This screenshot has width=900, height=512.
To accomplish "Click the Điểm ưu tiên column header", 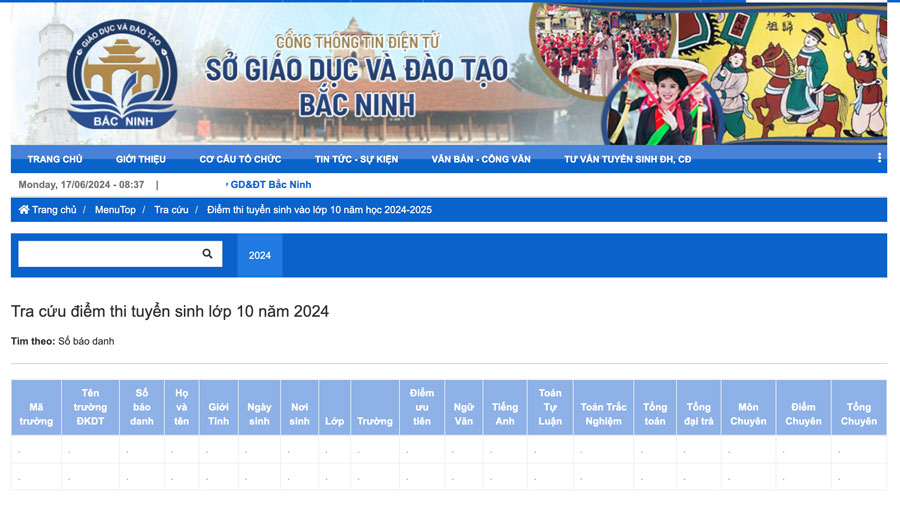I will coord(422,407).
